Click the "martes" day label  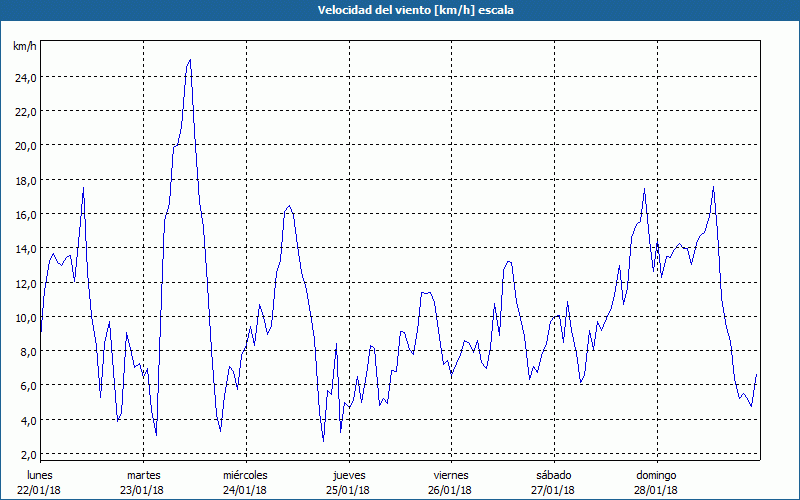pyautogui.click(x=143, y=474)
